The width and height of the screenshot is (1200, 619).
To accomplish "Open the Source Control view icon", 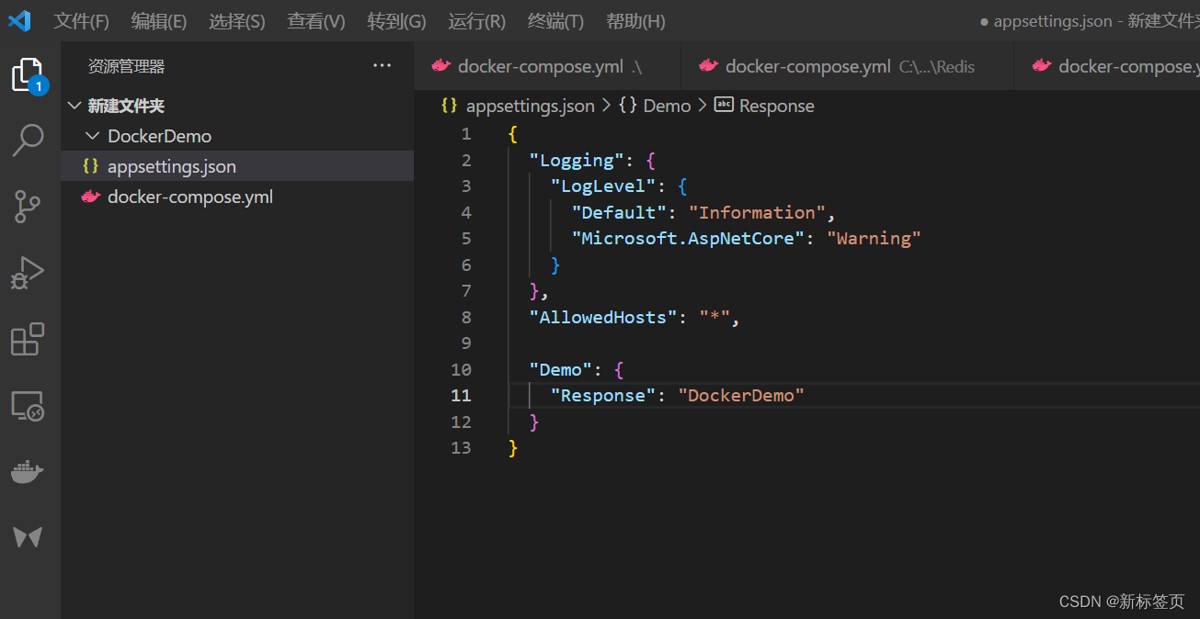I will (28, 207).
